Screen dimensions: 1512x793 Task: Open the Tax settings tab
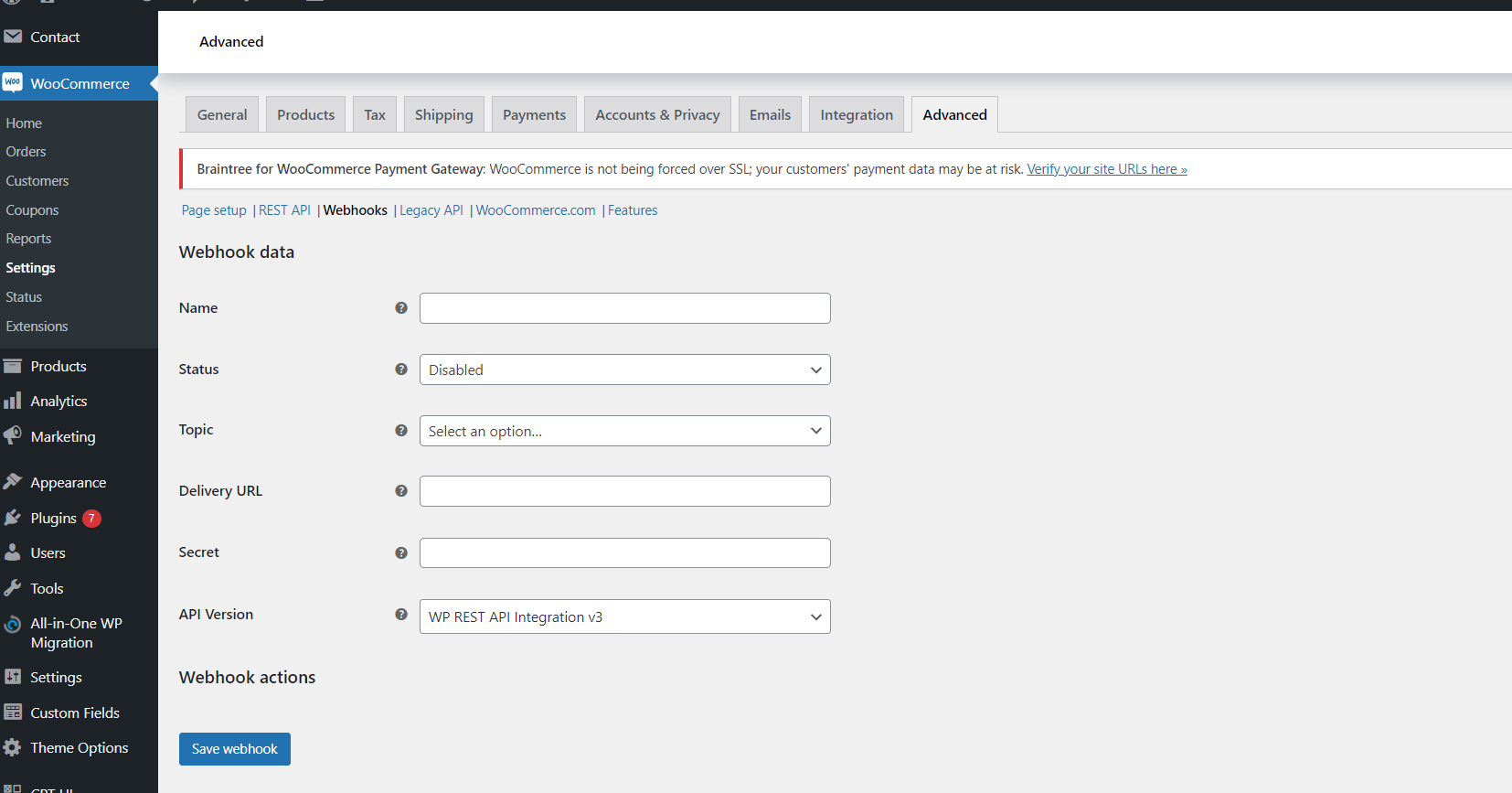pyautogui.click(x=375, y=114)
